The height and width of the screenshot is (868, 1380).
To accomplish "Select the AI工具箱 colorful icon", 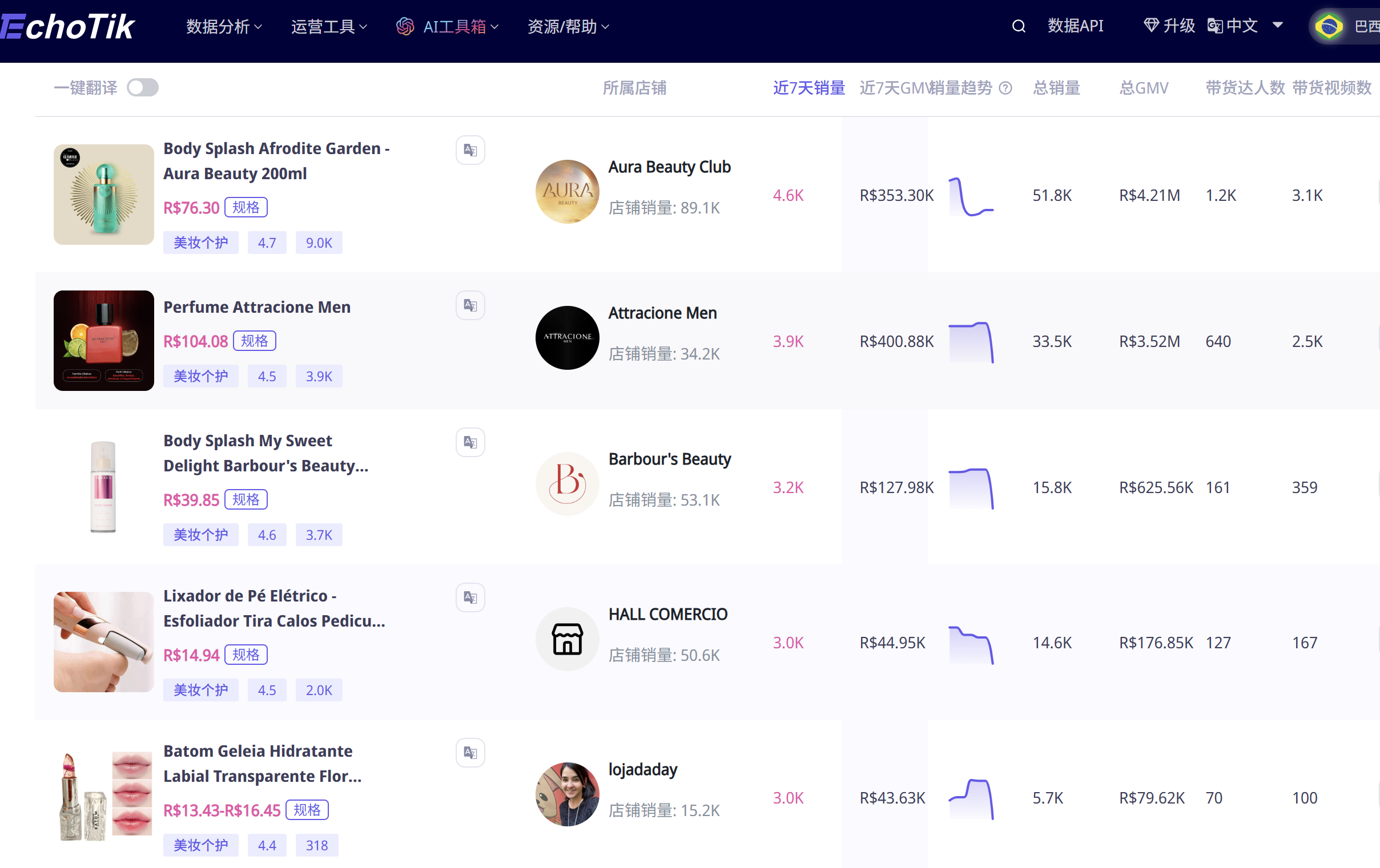I will tap(406, 26).
